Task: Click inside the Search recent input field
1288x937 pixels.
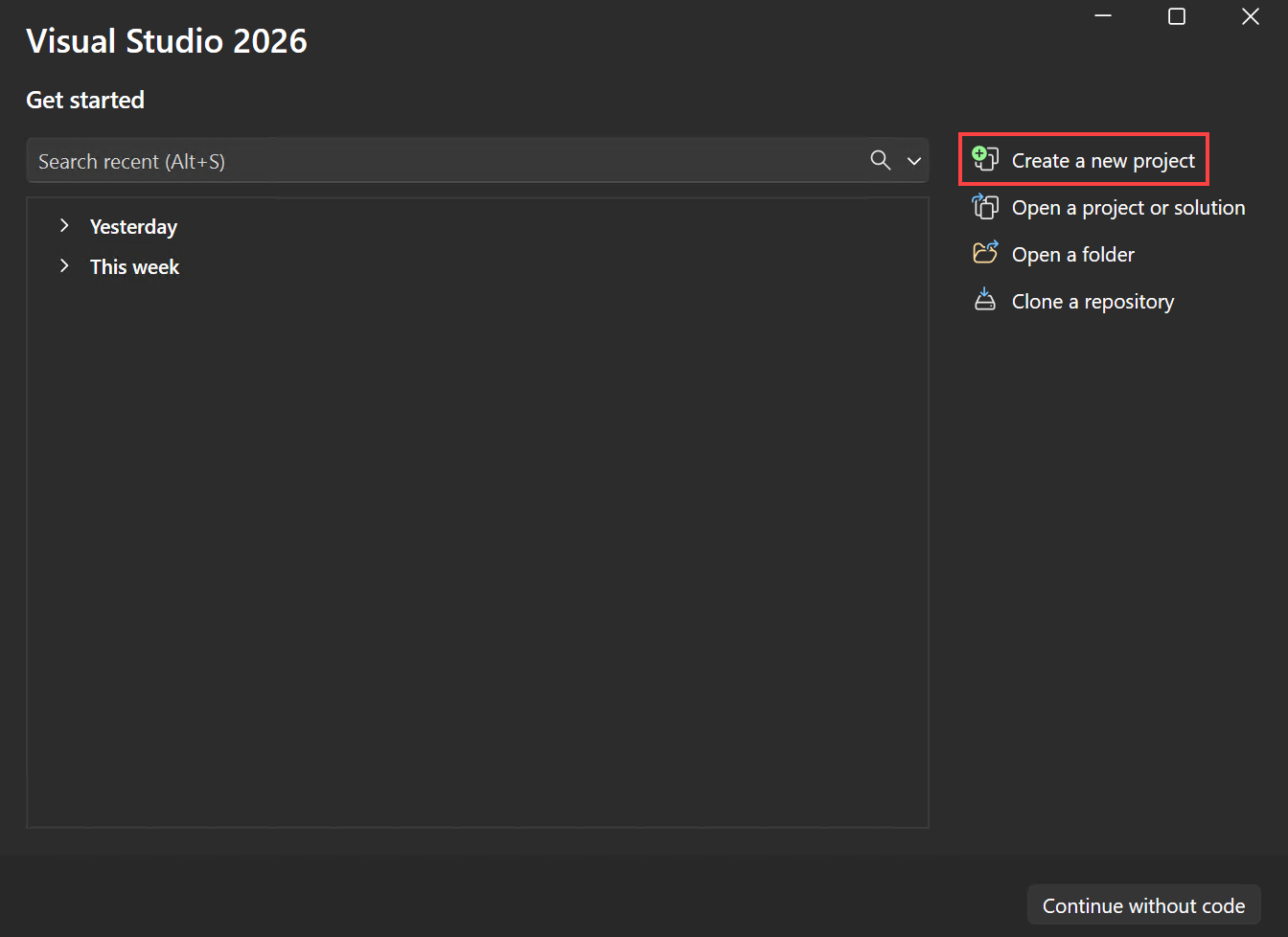Action: [x=383, y=160]
